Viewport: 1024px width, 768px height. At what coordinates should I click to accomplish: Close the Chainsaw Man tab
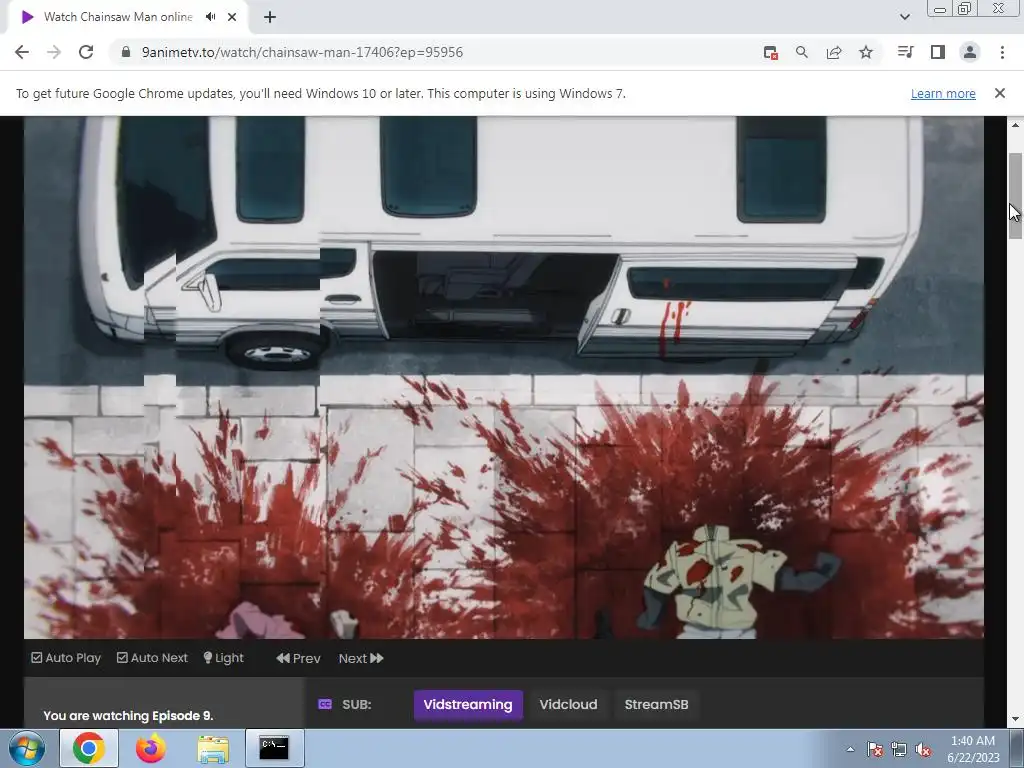(232, 17)
